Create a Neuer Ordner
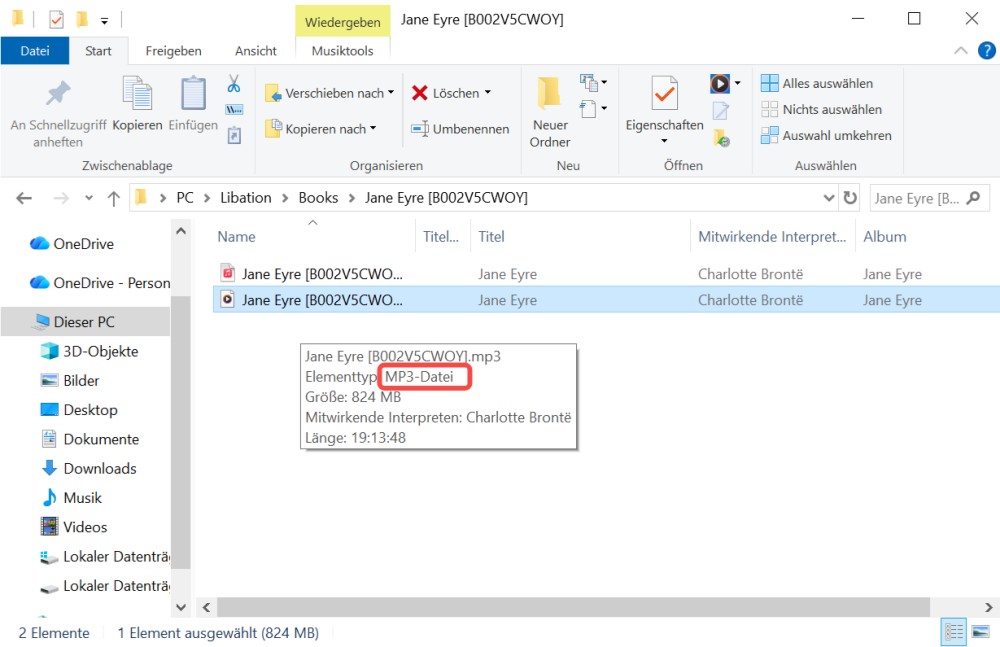This screenshot has width=1000, height=647. (549, 112)
